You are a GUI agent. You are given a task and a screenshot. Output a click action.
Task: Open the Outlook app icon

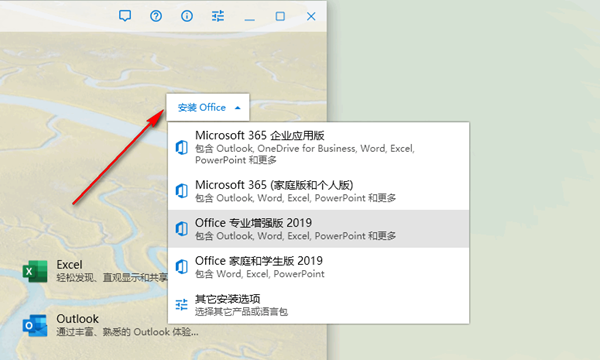point(35,326)
